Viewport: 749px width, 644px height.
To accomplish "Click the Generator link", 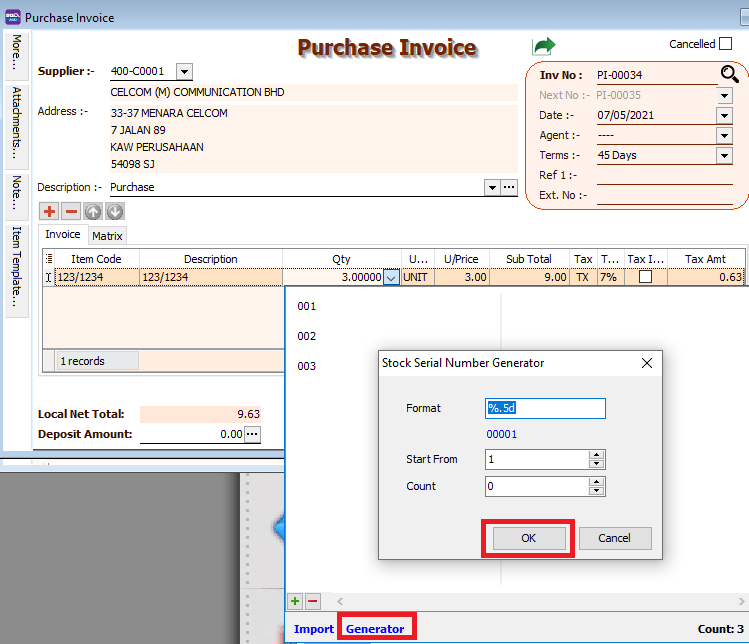I will (x=375, y=629).
